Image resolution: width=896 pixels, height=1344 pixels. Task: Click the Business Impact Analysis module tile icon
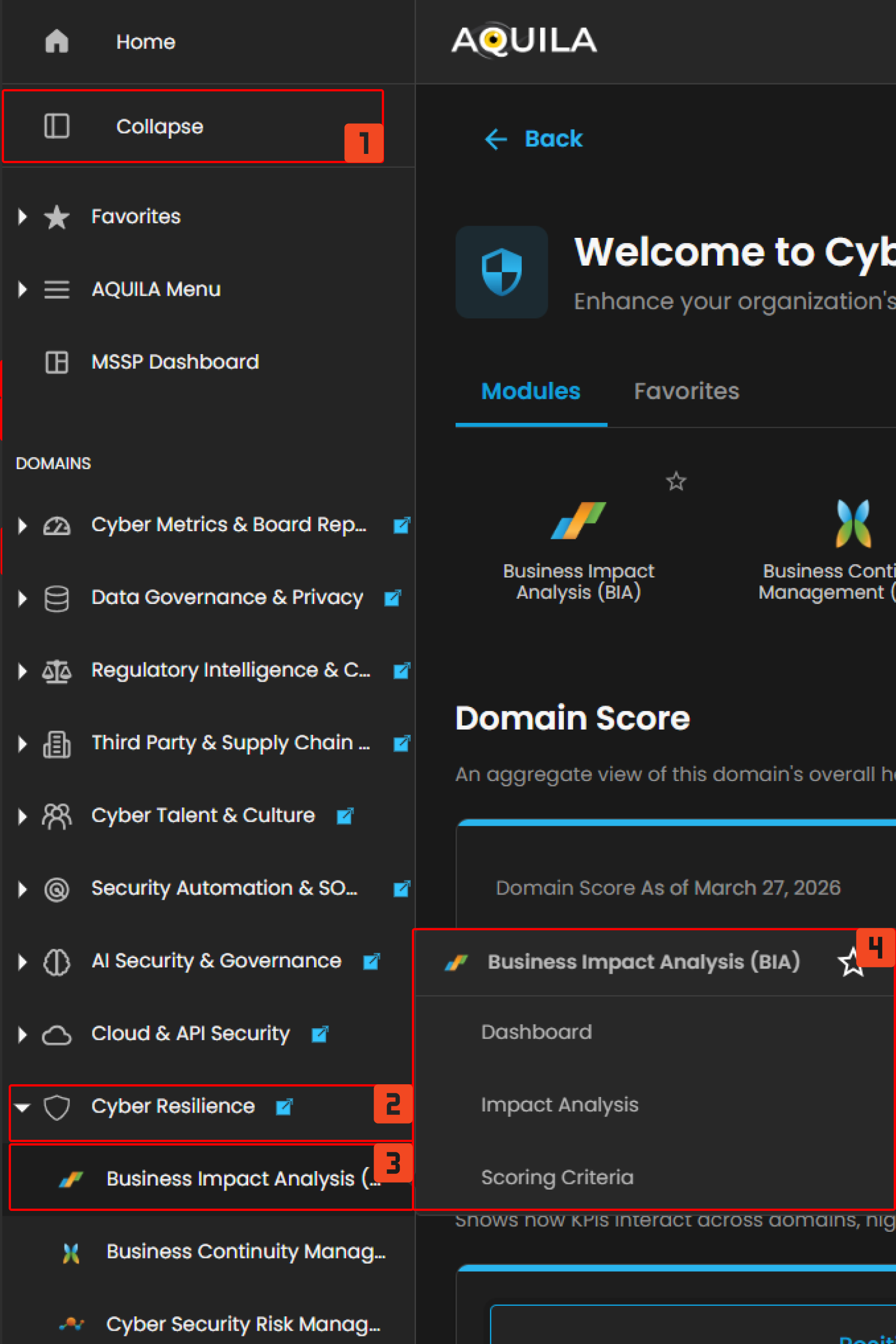point(578,521)
